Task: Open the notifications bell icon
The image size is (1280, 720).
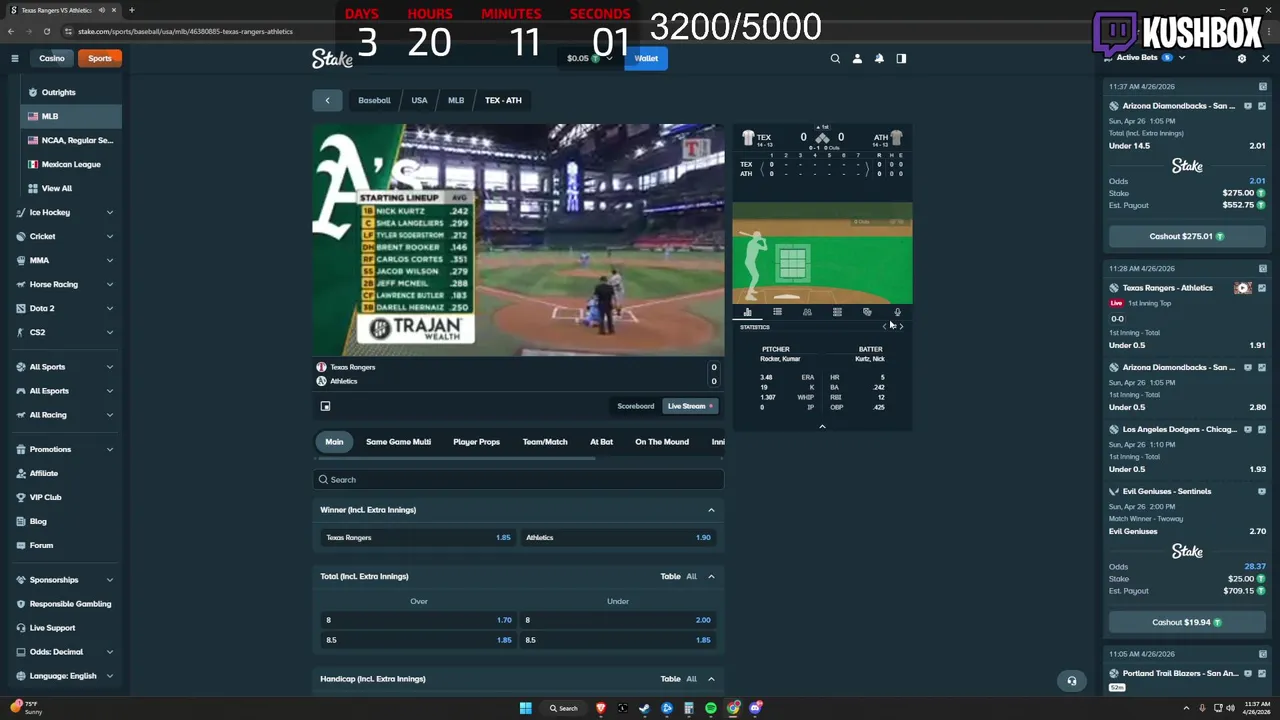Action: [x=879, y=58]
